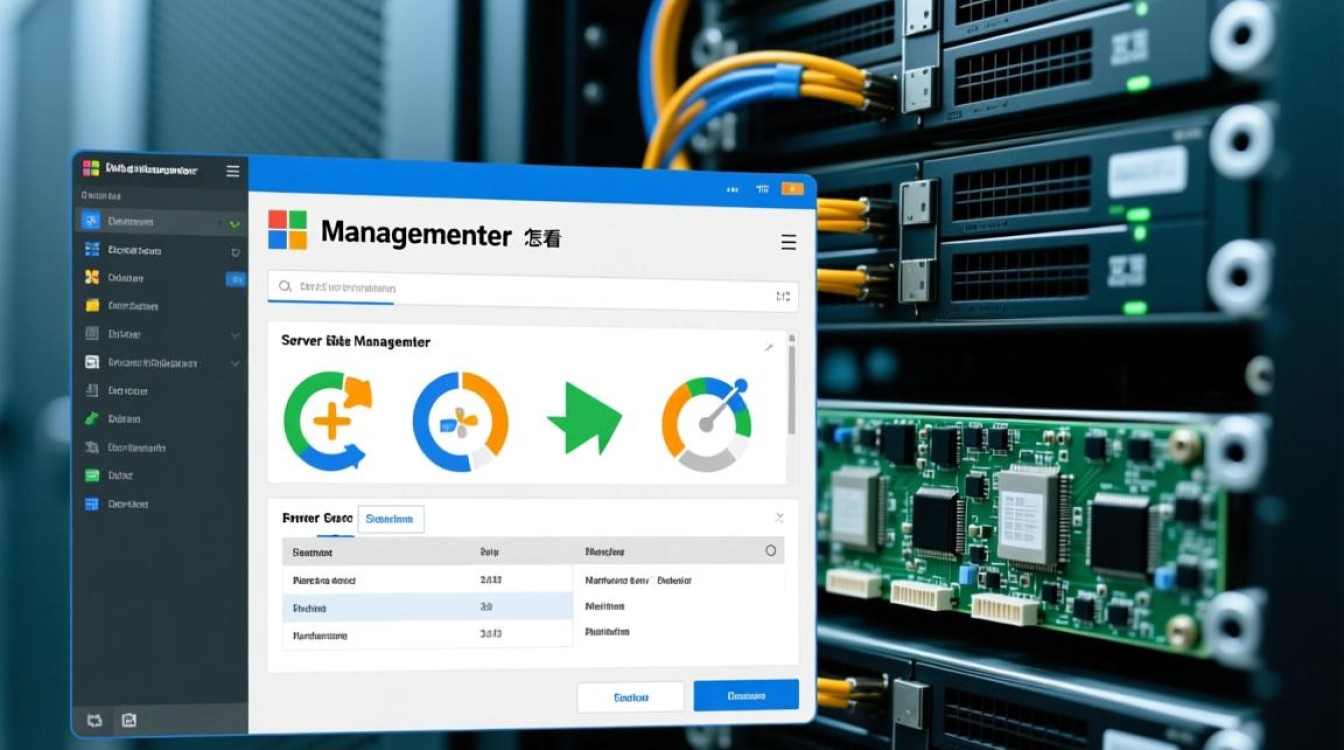This screenshot has height=750, width=1344.
Task: Click the pencil edit icon in server panel
Action: point(768,347)
